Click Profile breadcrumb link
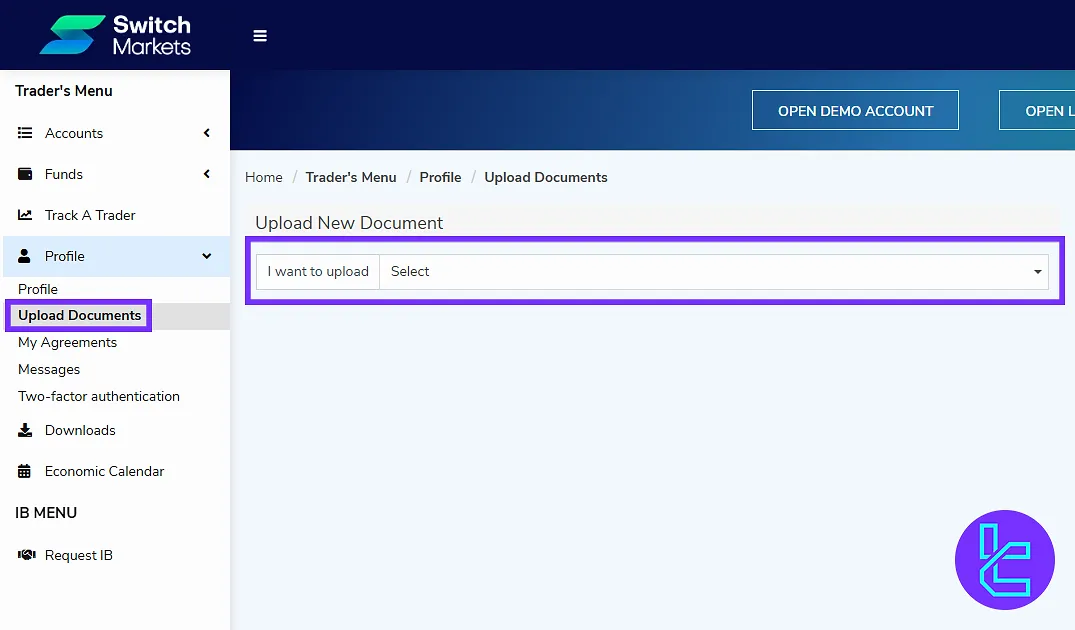The image size is (1075, 630). click(440, 178)
